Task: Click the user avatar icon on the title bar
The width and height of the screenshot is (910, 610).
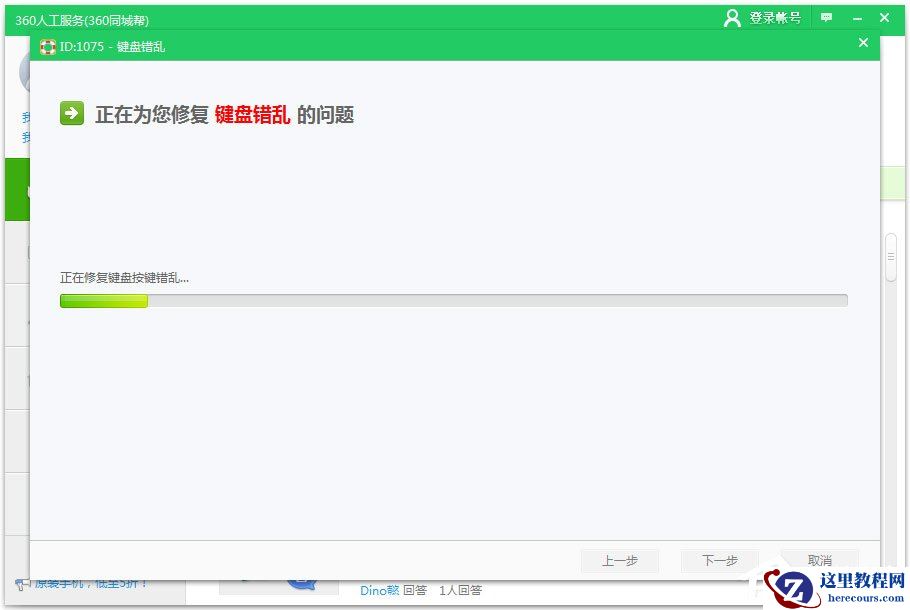Action: coord(729,17)
